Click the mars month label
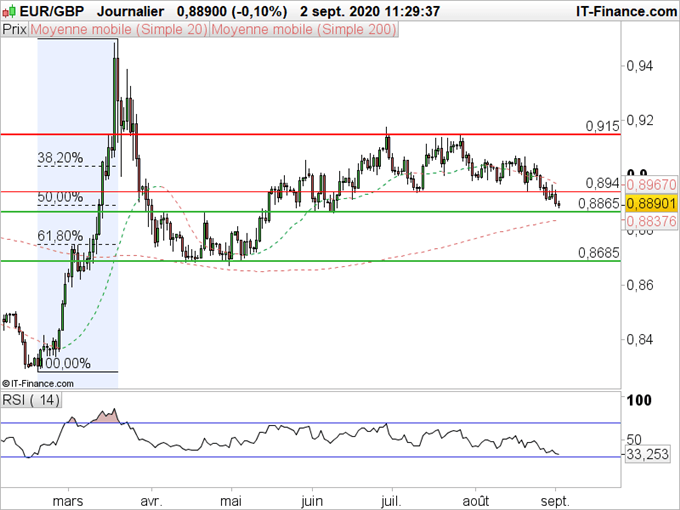Screen dimensions: 680x510 click(68, 501)
